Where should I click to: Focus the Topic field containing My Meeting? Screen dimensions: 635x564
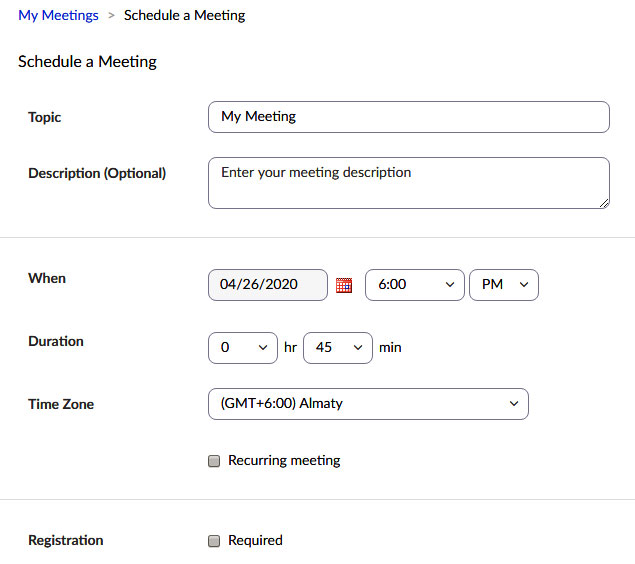[408, 117]
